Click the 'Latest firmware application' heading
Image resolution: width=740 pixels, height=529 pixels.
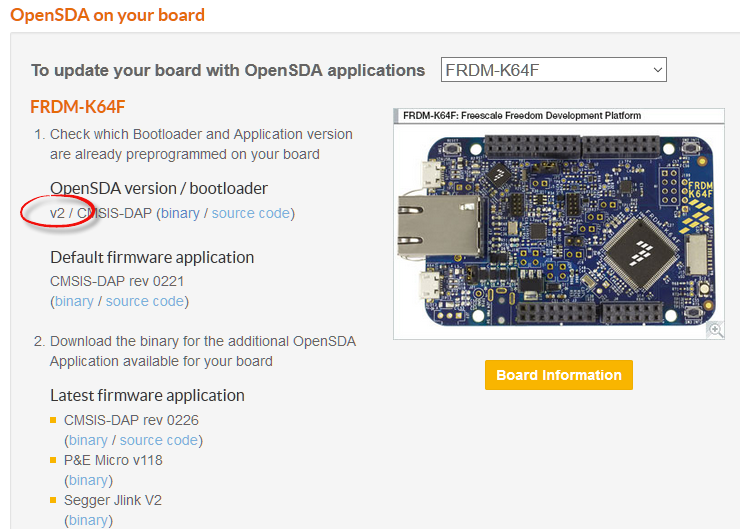point(147,395)
